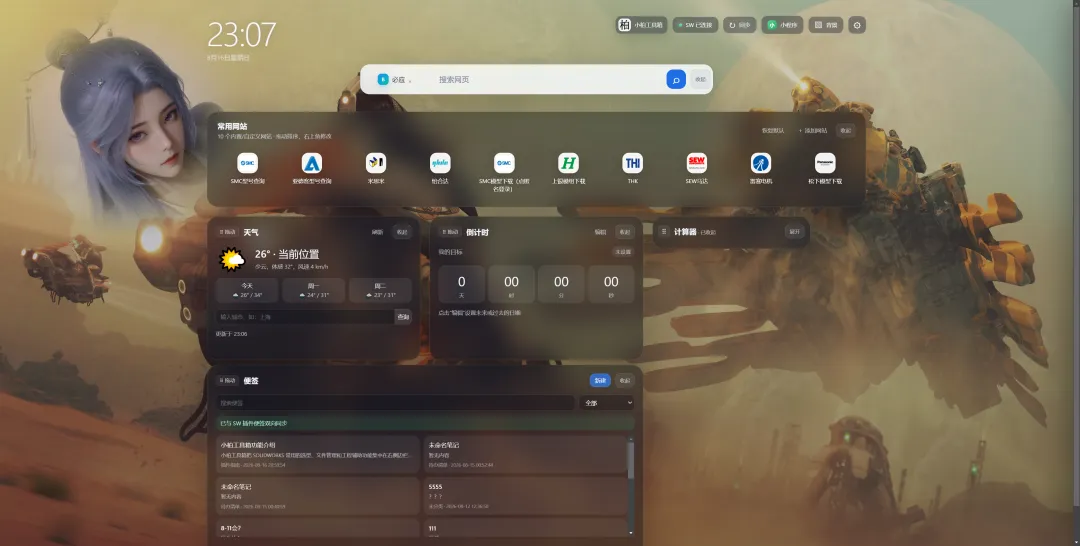The width and height of the screenshot is (1080, 546).
Task: Open the gear settings icon
Action: (857, 25)
